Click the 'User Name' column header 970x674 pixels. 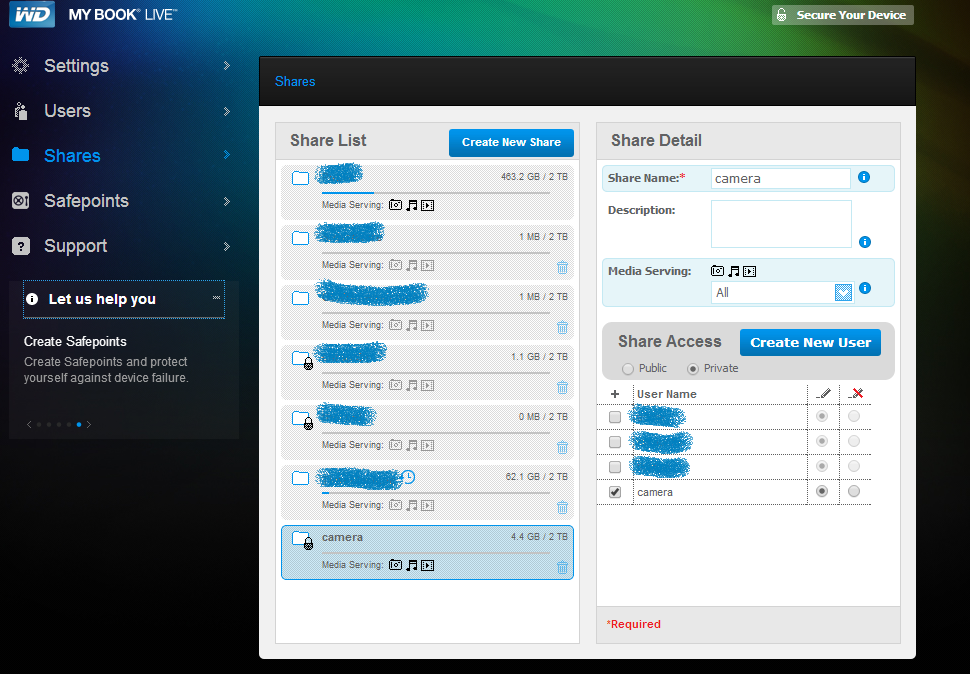(x=667, y=394)
